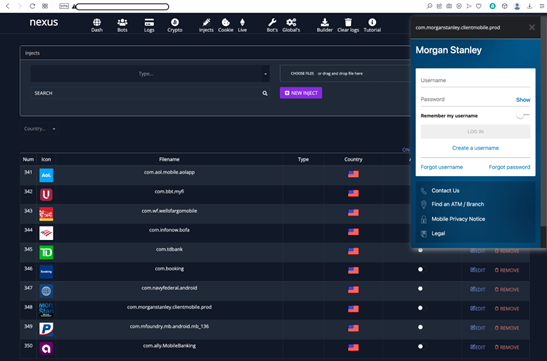
Task: Open the Builder download icon
Action: (324, 22)
